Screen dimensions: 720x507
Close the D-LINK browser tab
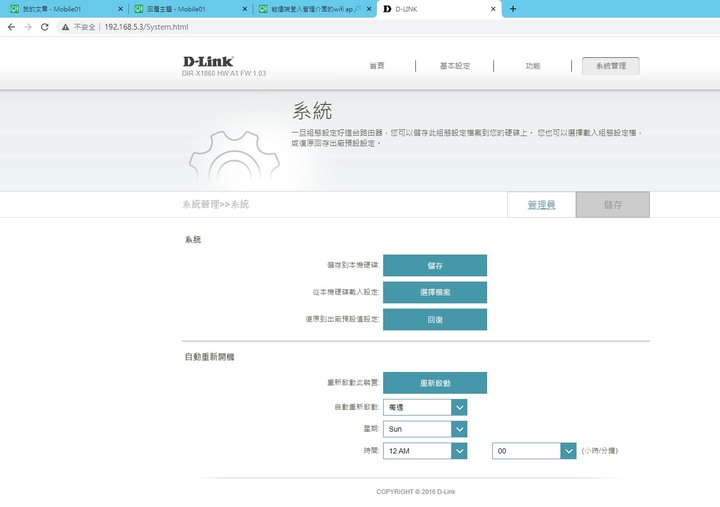pyautogui.click(x=493, y=9)
